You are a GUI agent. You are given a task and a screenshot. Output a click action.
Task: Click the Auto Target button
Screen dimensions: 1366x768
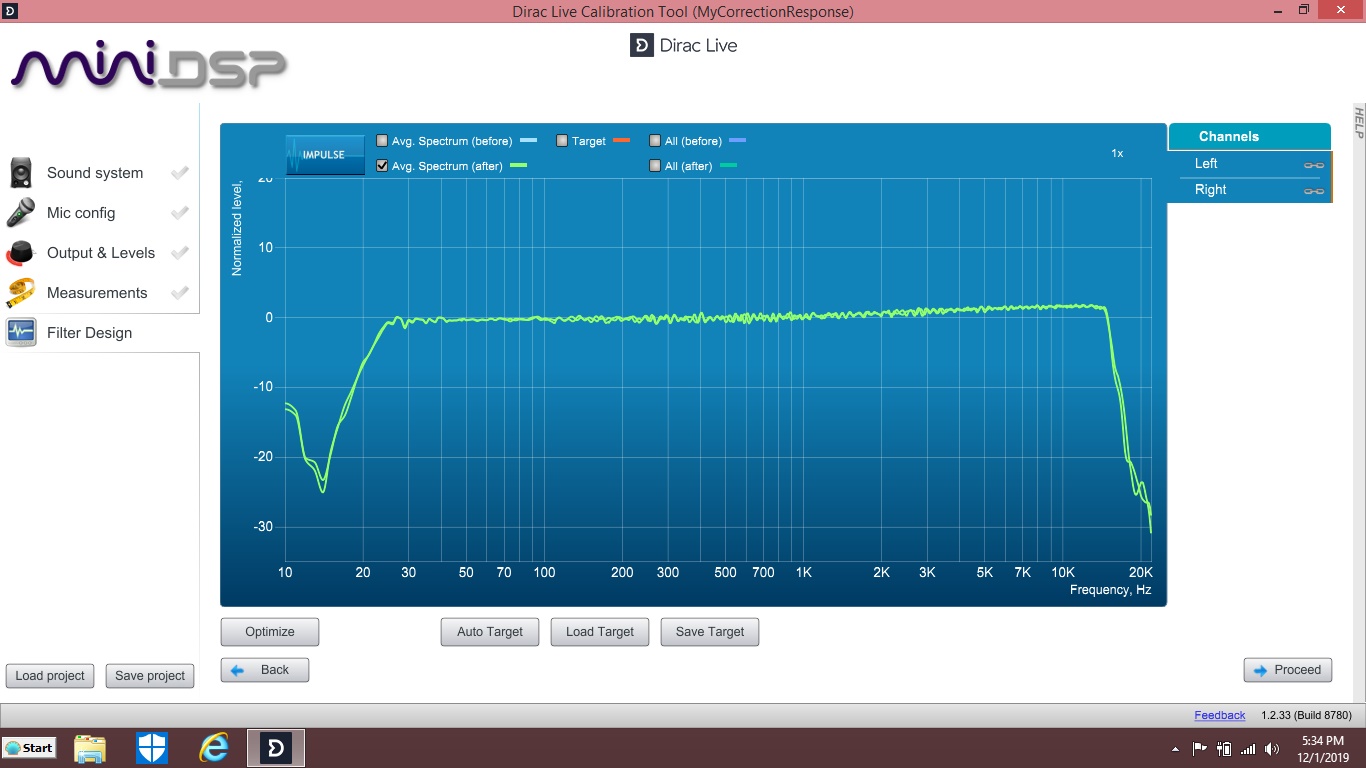click(490, 632)
